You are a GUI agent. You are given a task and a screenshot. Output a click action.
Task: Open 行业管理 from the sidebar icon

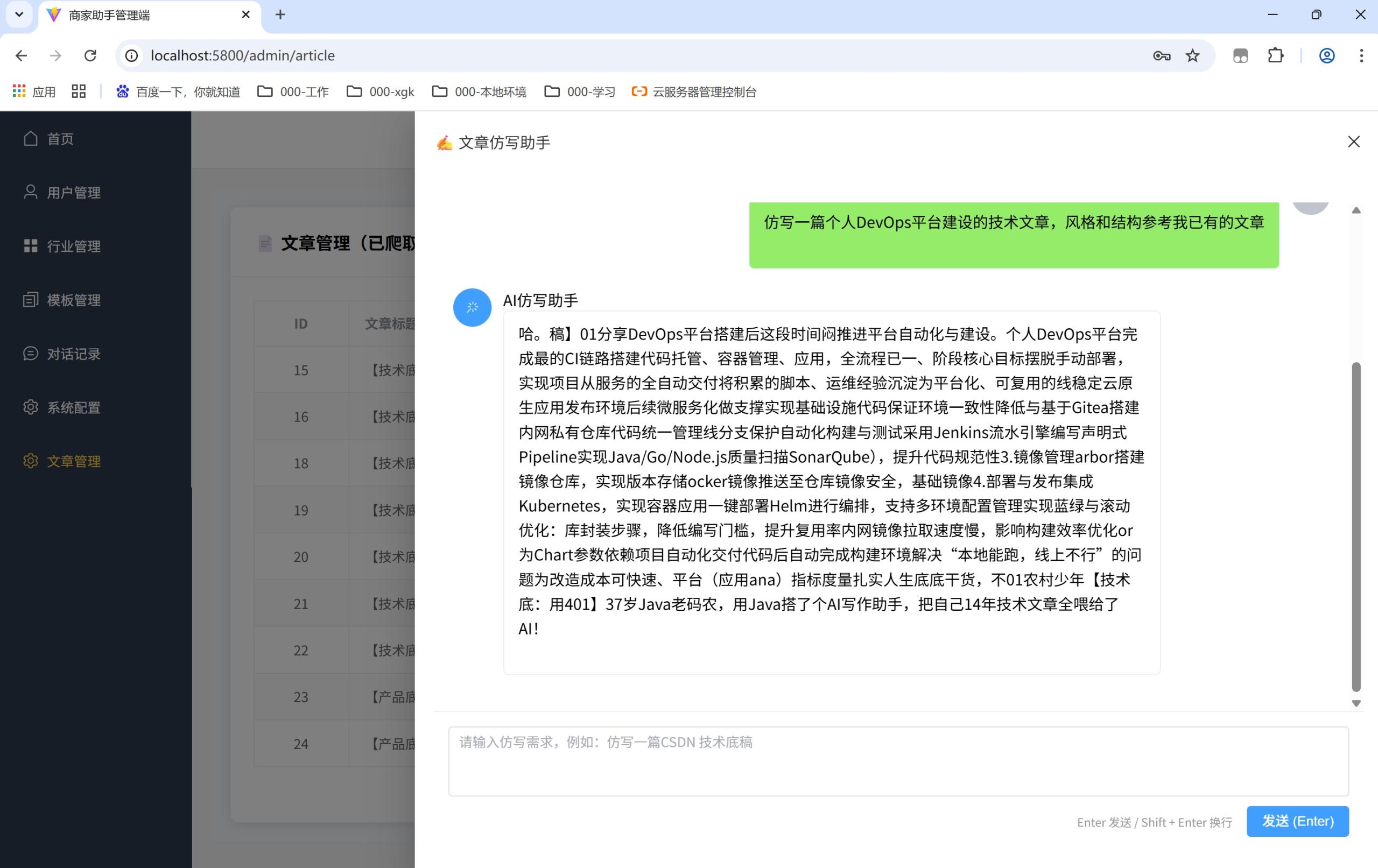(x=31, y=246)
